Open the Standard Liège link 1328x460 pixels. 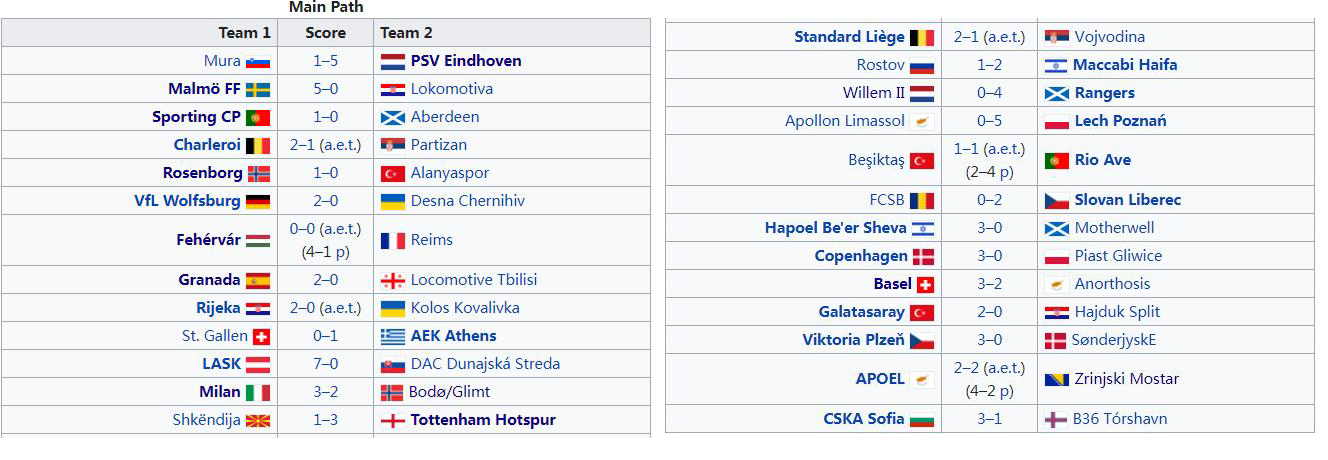click(x=849, y=37)
